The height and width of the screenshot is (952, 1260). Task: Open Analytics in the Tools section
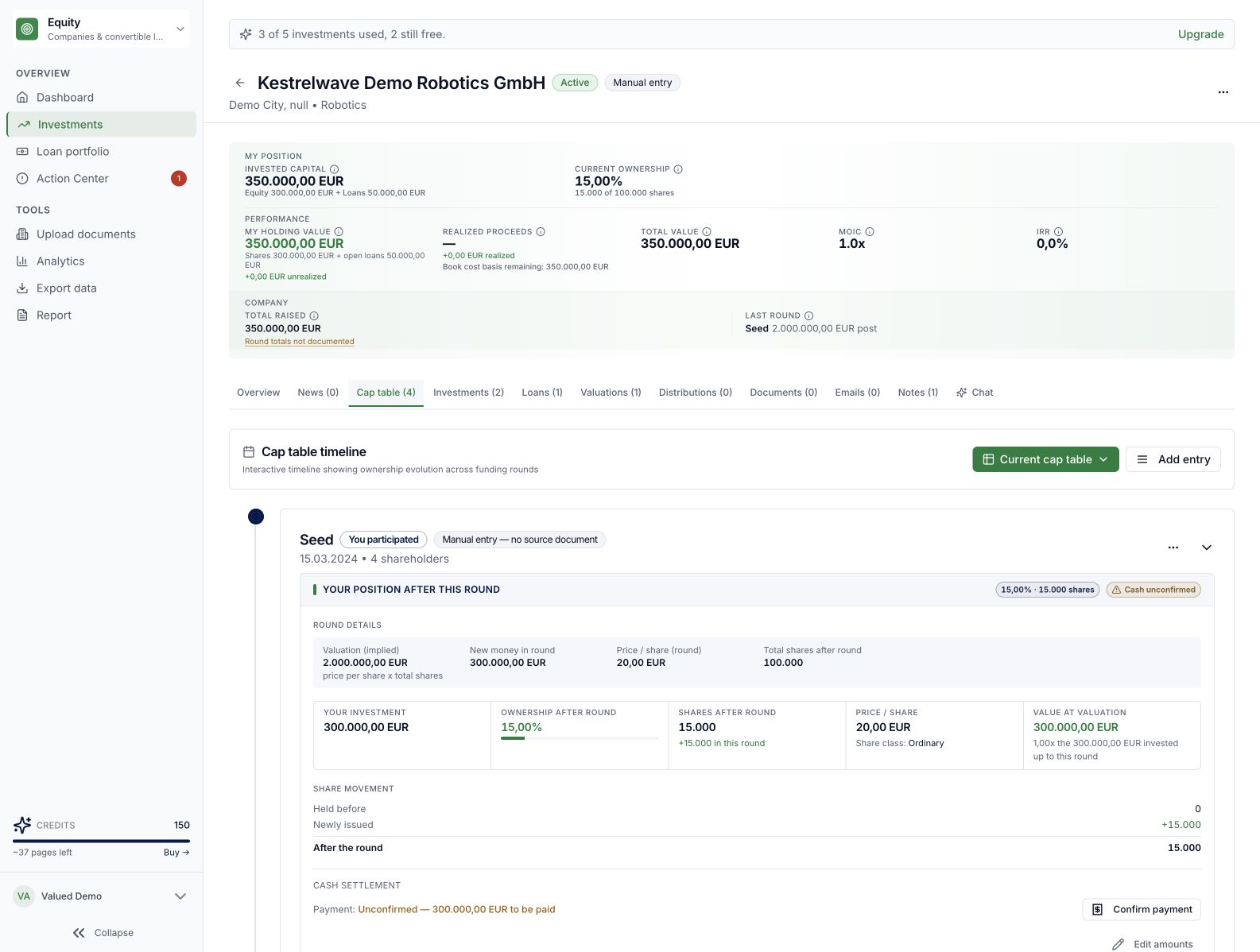tap(102, 261)
